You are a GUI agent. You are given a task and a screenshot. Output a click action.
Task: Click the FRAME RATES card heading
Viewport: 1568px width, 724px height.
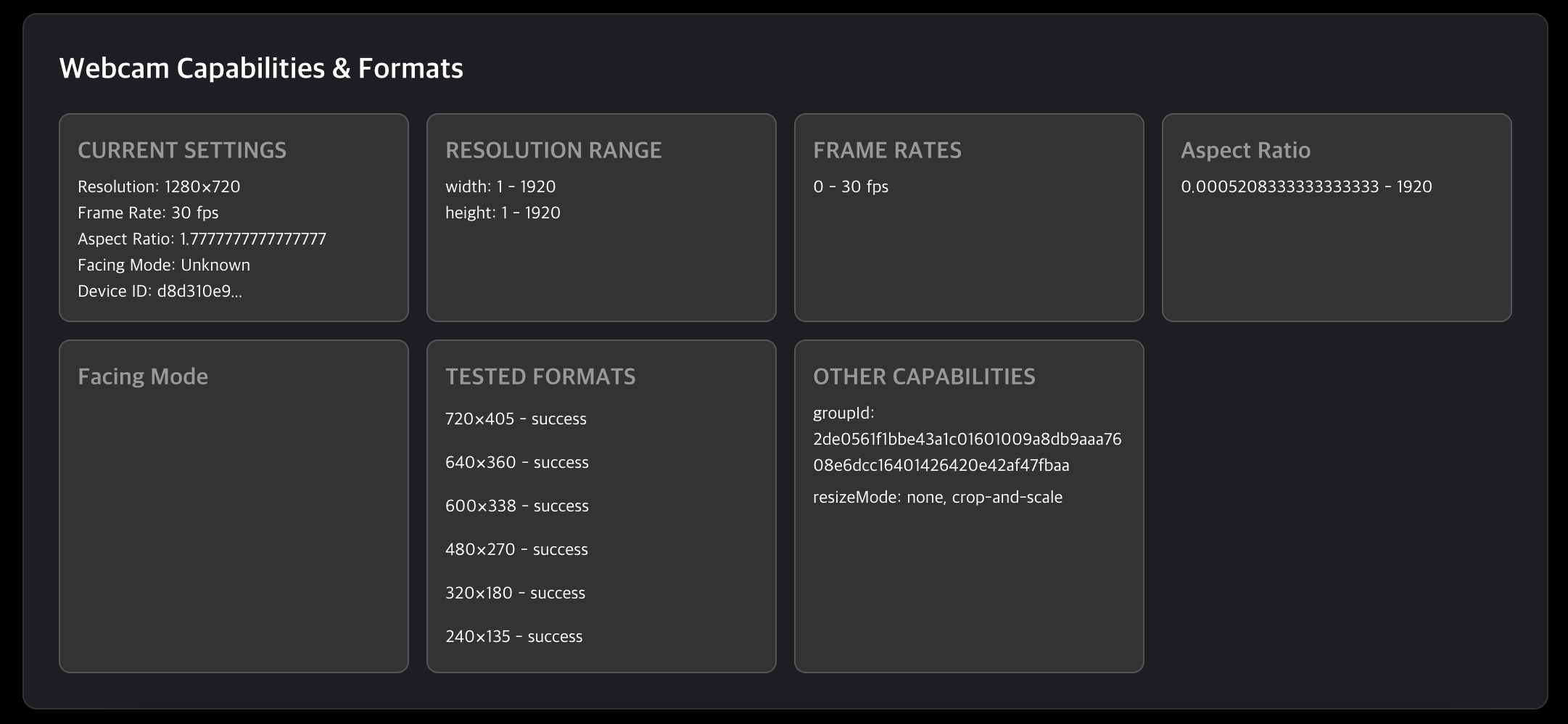(887, 150)
